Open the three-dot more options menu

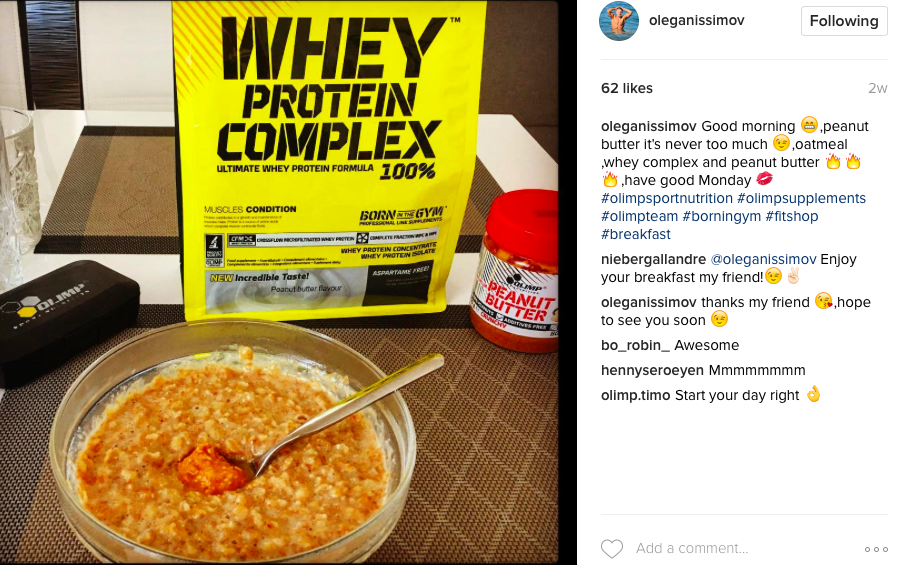point(876,549)
